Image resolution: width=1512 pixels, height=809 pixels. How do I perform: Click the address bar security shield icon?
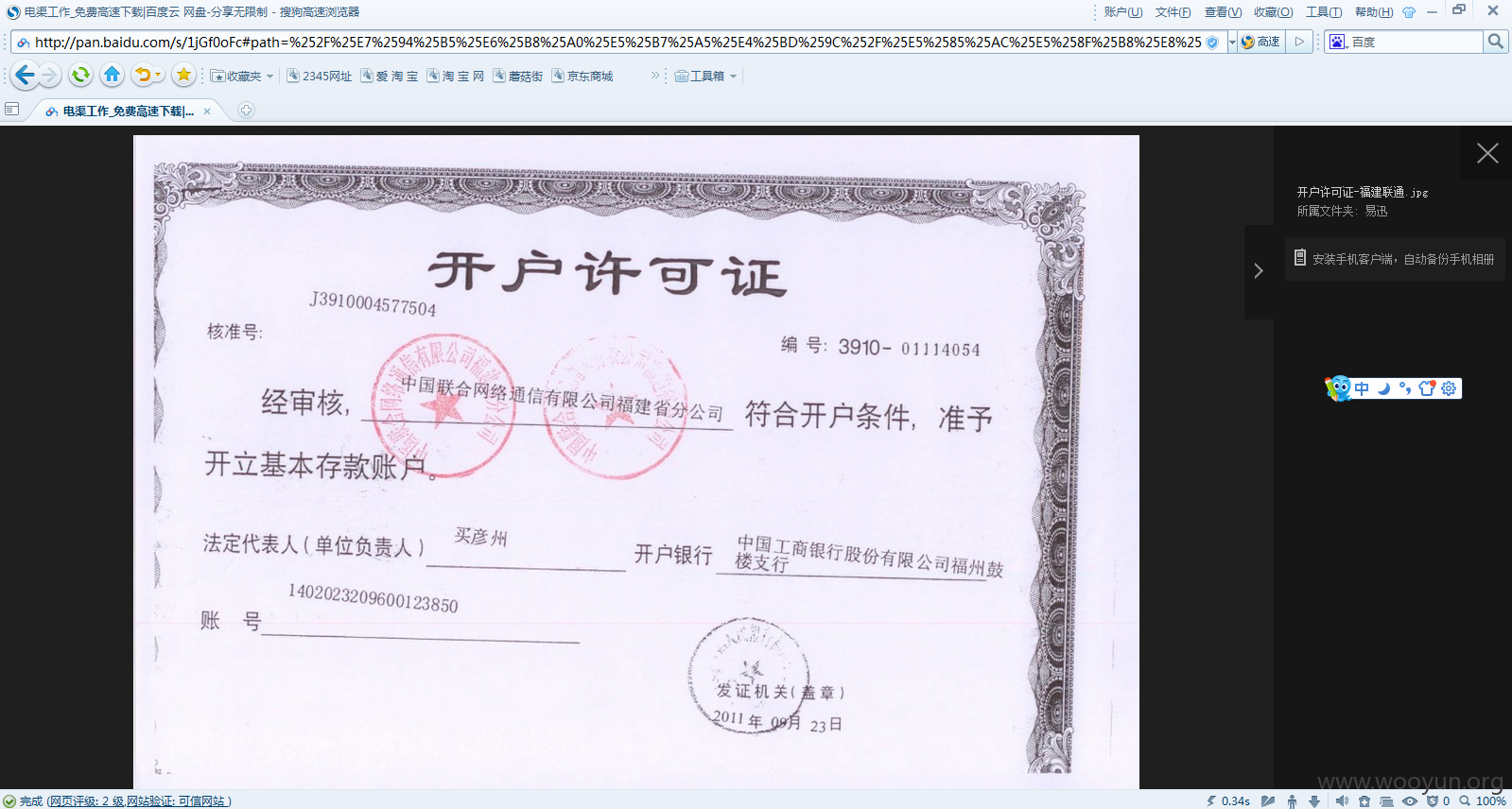1212,42
